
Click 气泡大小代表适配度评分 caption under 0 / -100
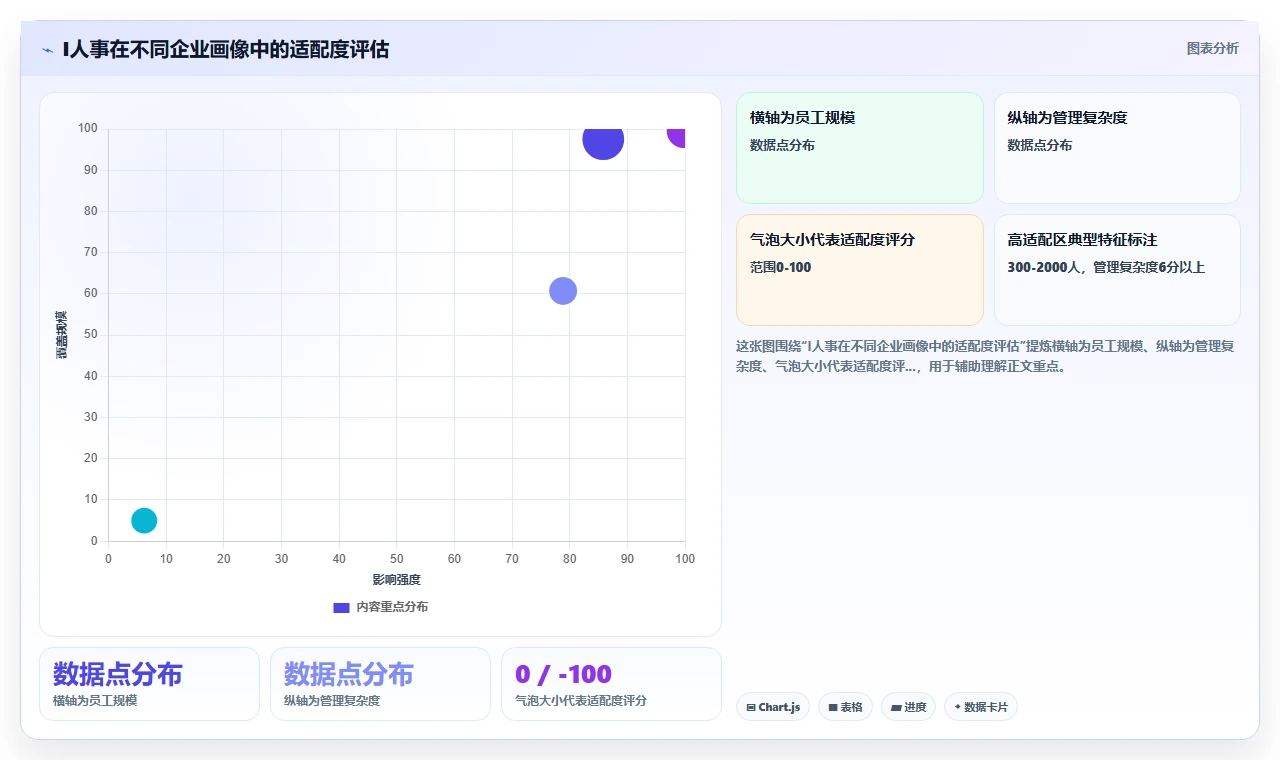pos(580,701)
